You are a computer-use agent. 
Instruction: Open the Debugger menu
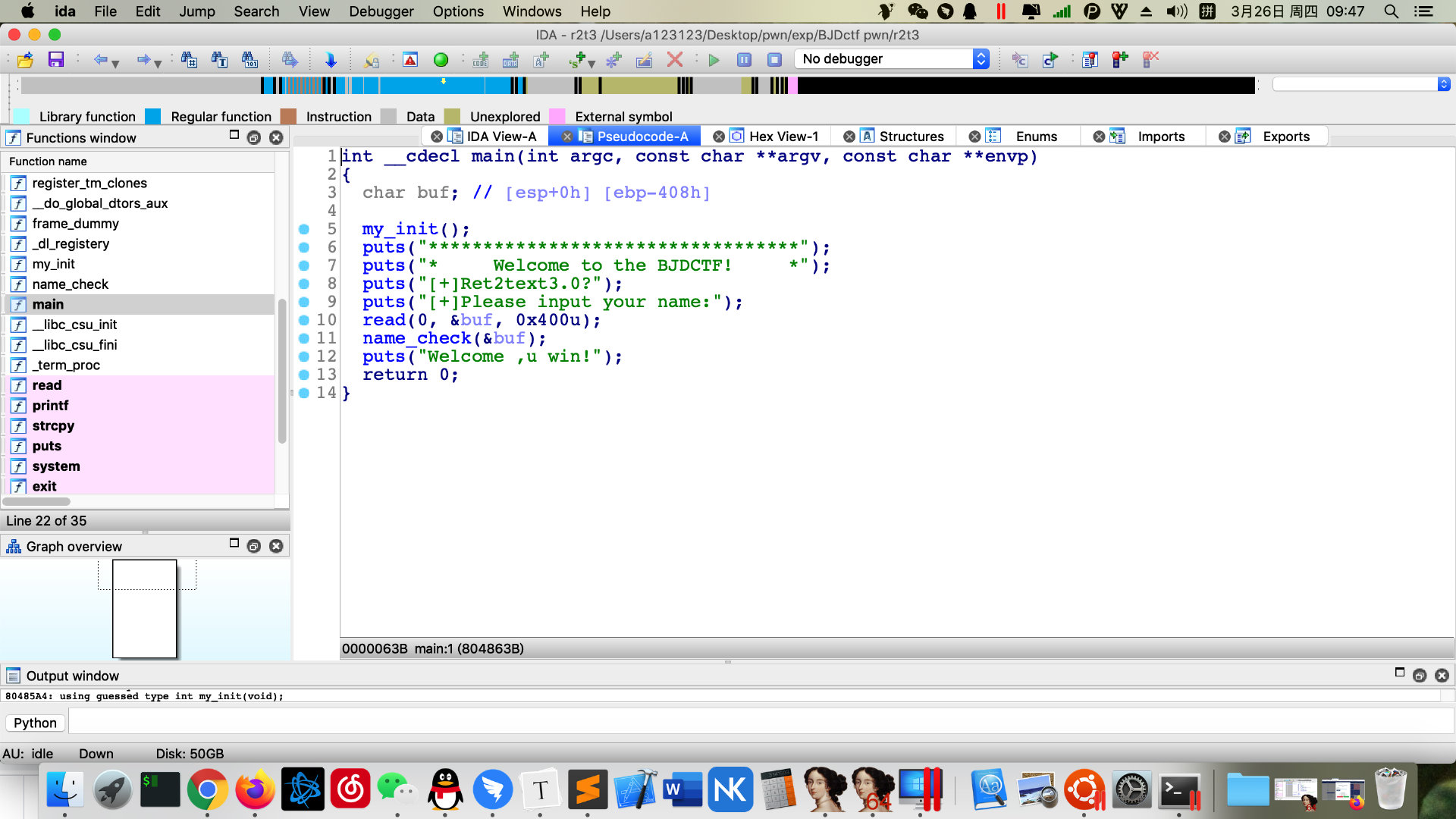click(x=381, y=11)
